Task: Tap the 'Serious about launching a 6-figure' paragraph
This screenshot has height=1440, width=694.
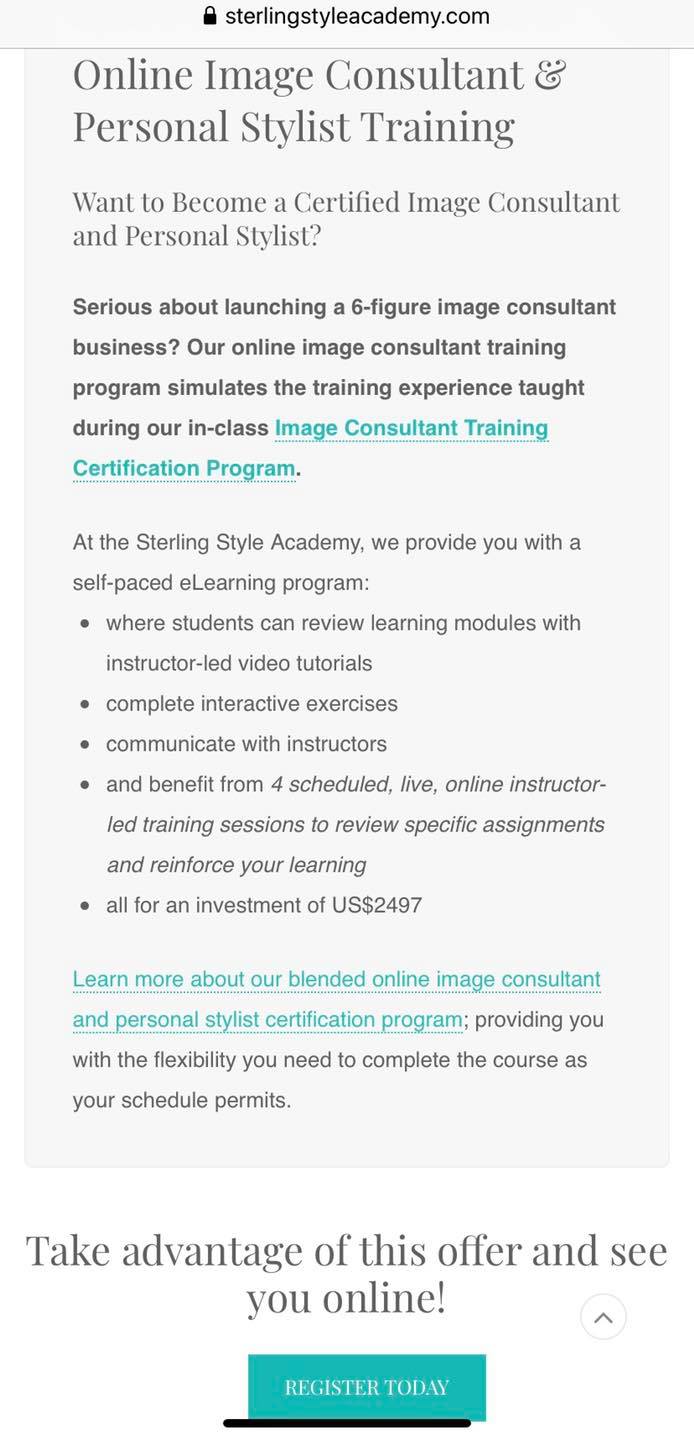Action: [344, 387]
